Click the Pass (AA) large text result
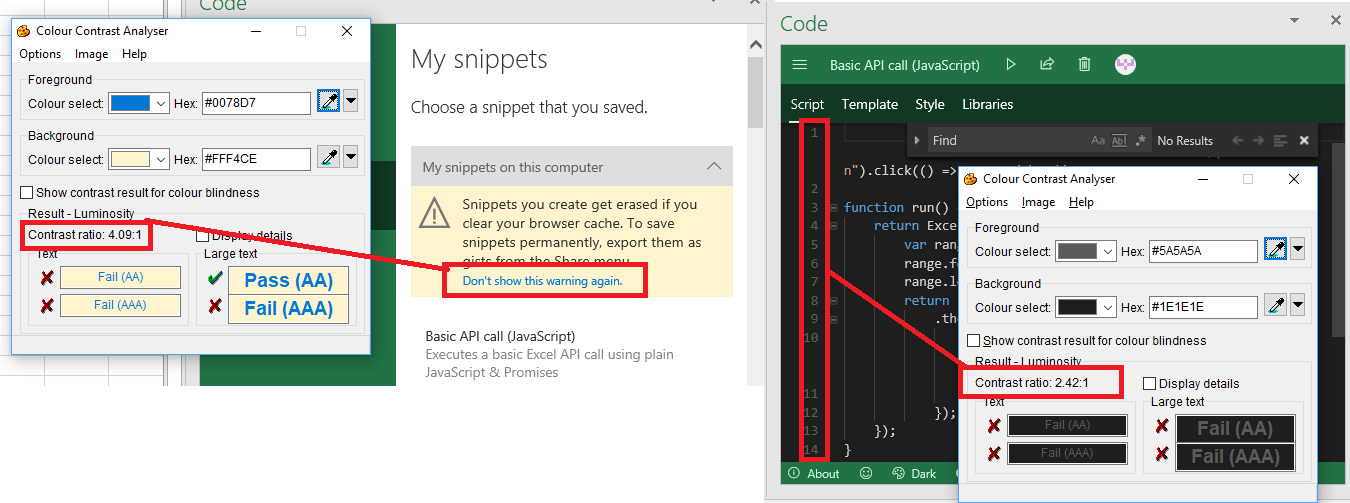The image size is (1350, 503). 288,280
